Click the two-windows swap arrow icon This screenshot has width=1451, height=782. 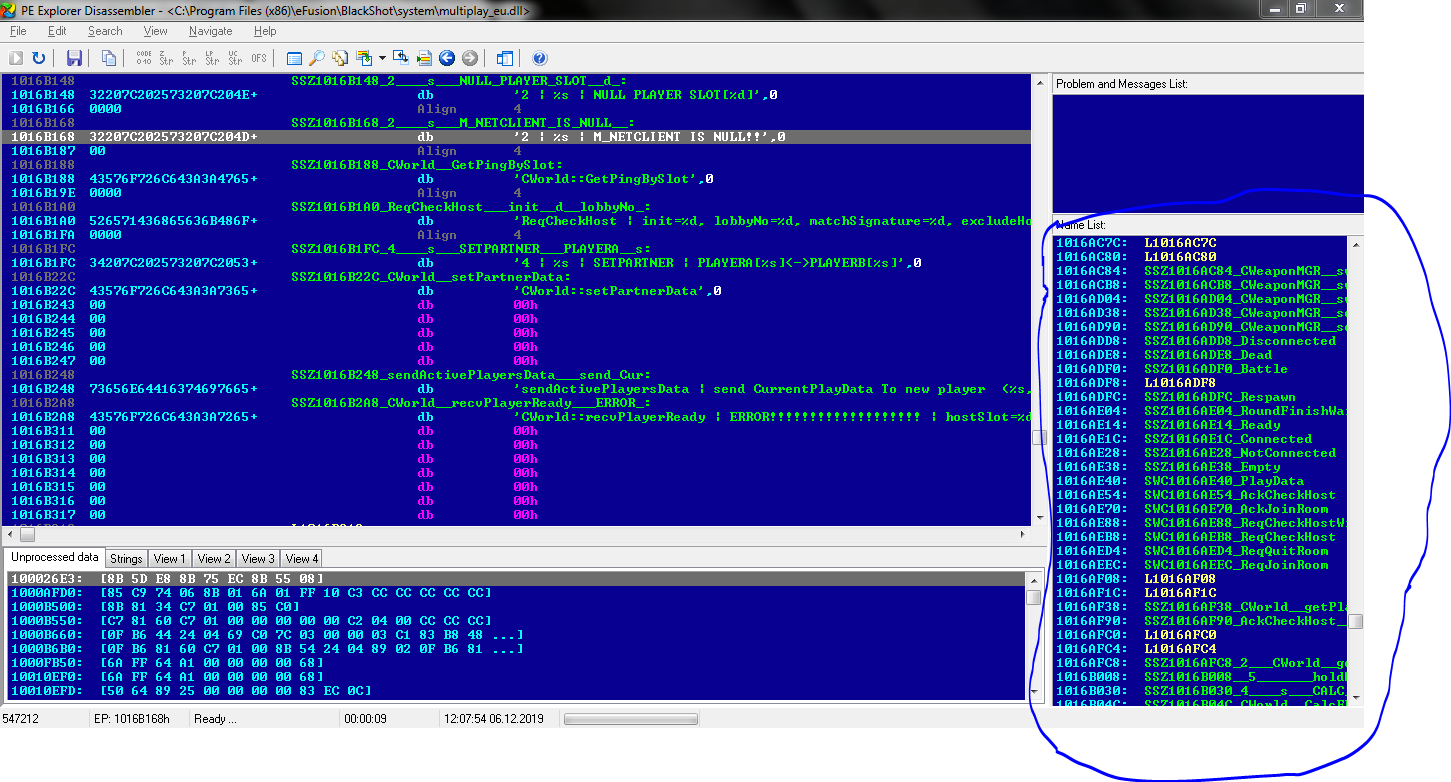pyautogui.click(x=401, y=59)
